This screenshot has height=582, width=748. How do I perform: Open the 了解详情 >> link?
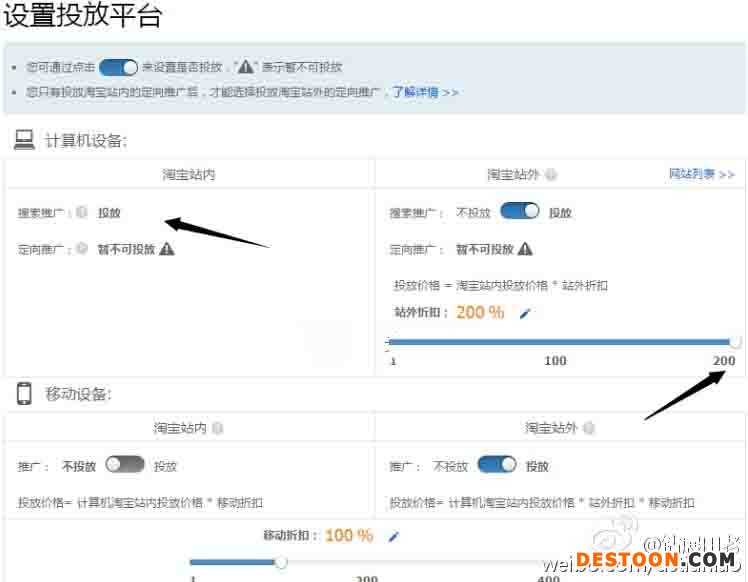point(425,92)
